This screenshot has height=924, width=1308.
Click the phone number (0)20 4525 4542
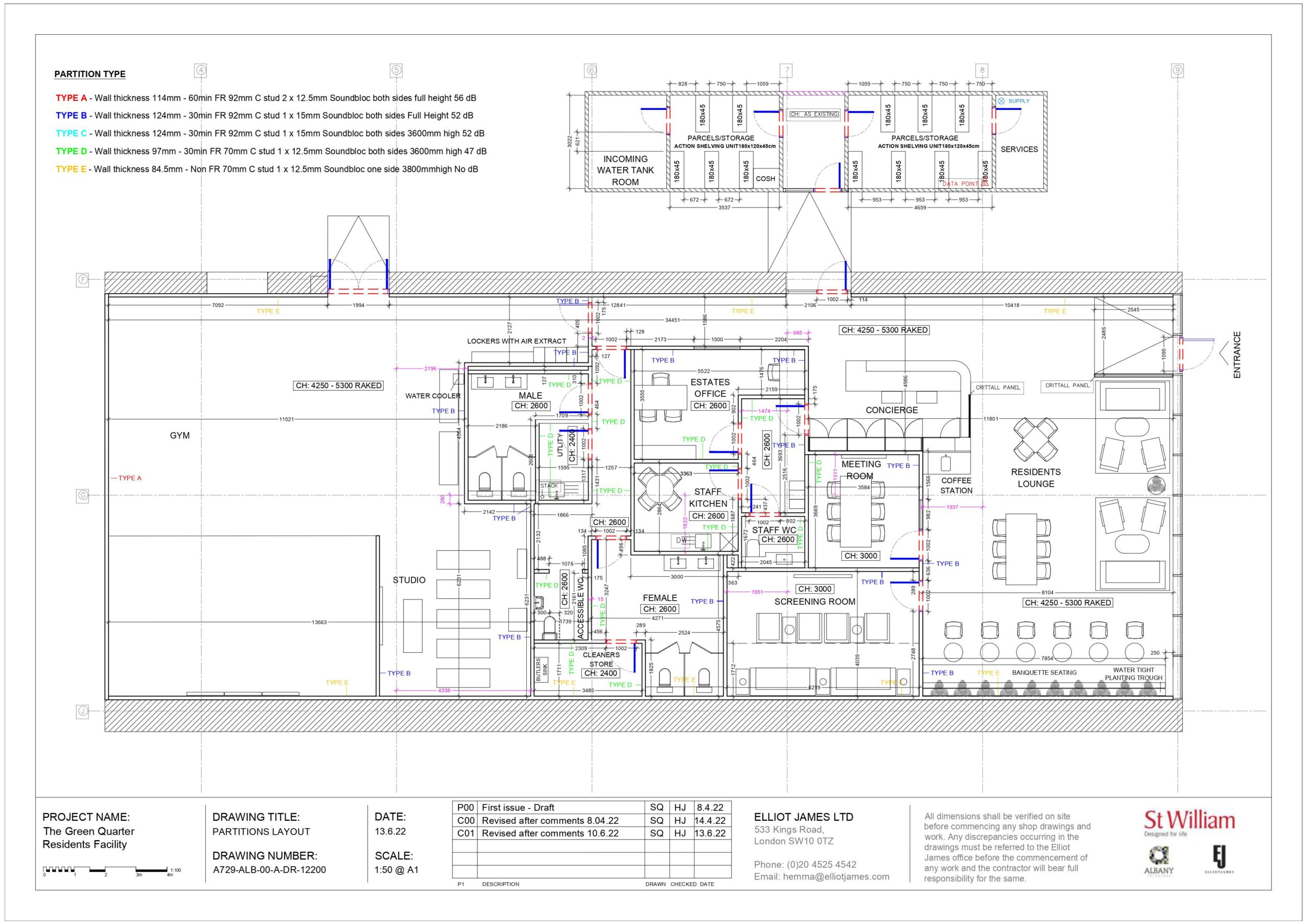(x=822, y=864)
